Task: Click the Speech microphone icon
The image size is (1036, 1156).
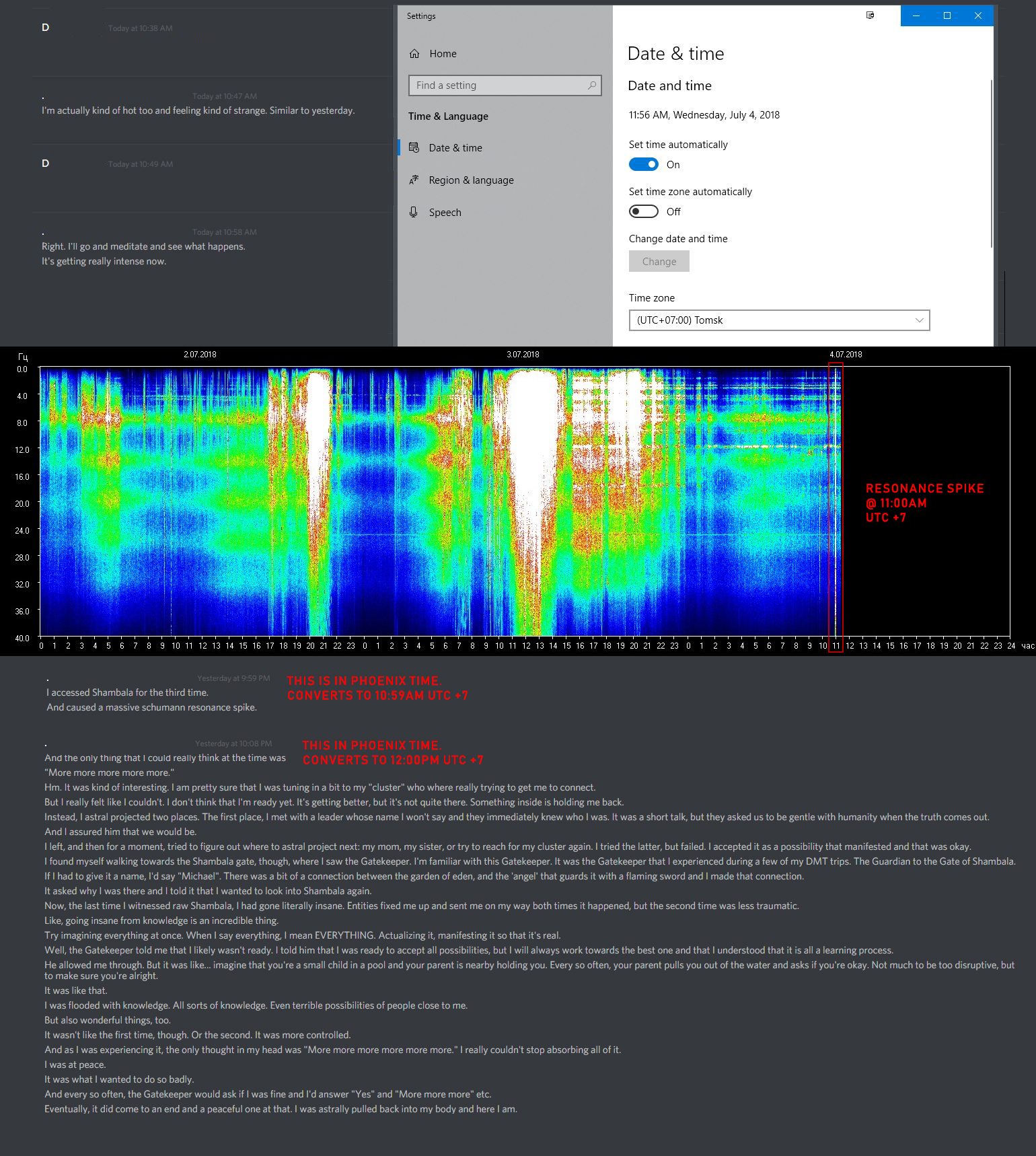Action: tap(414, 213)
